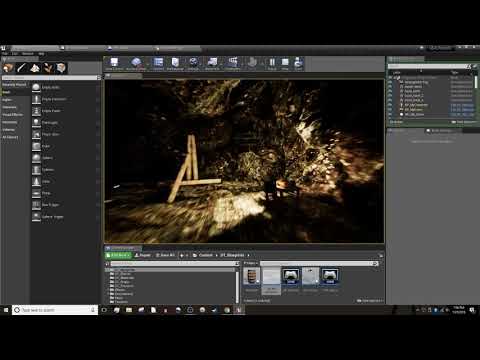This screenshot has width=480, height=360.
Task: Switch to Landscape mode icon
Action: pyautogui.click(x=35, y=68)
